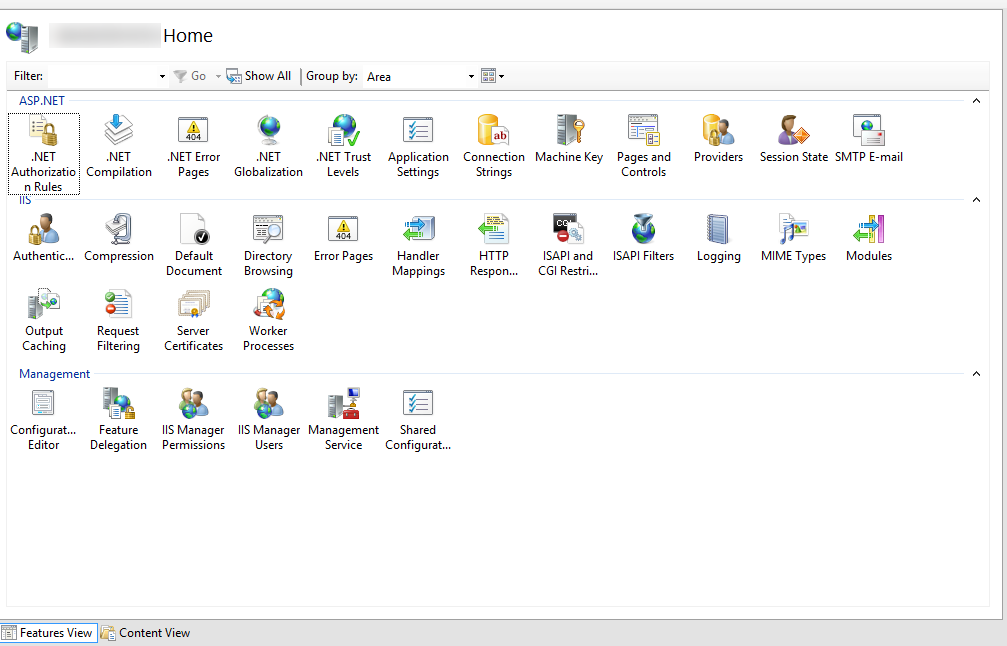
Task: Open the ISAPI Filters feature
Action: tap(643, 235)
